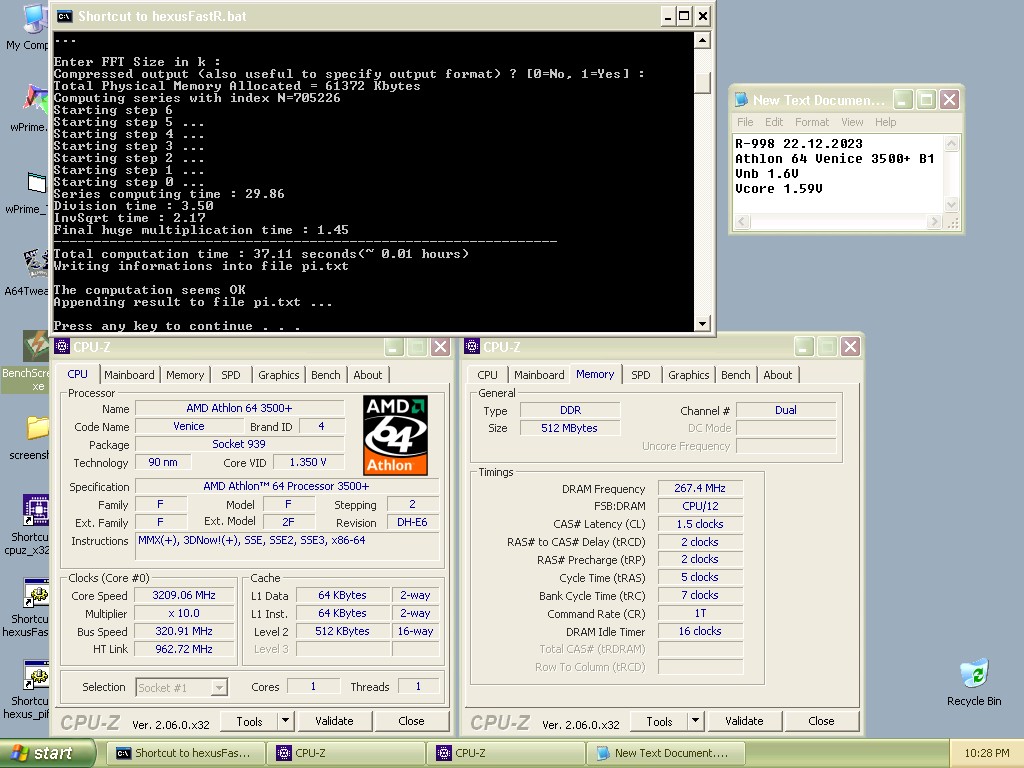The width and height of the screenshot is (1024, 768).
Task: Click in the Notepad text area
Action: pos(839,174)
